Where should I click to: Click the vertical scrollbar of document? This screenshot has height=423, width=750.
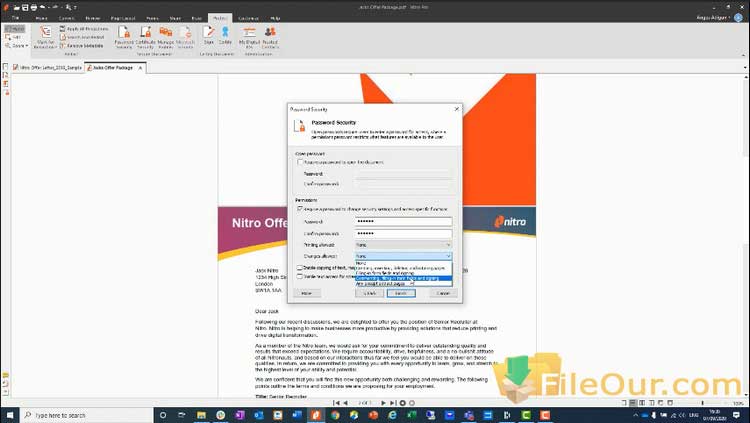coord(745,234)
